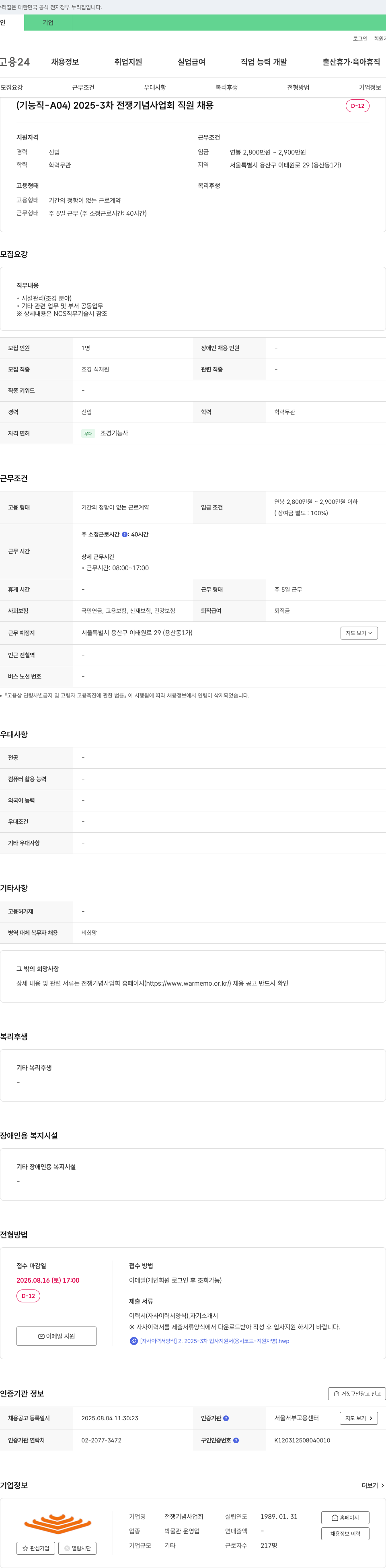Jump to the 전형방법 section tab
This screenshot has height=1568, width=386.
coord(298,88)
